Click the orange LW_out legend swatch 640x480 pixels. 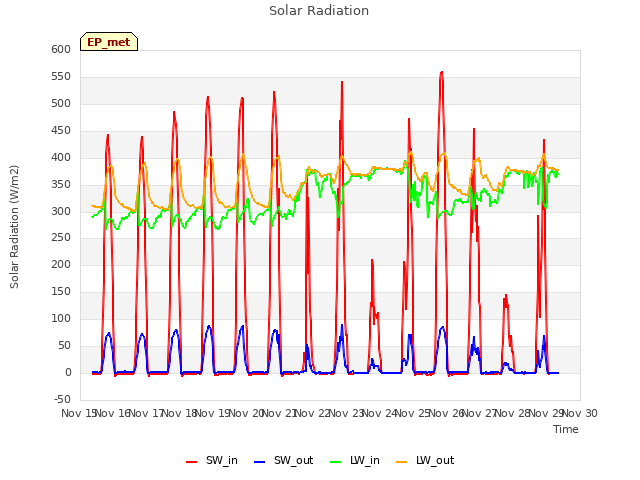click(402, 462)
